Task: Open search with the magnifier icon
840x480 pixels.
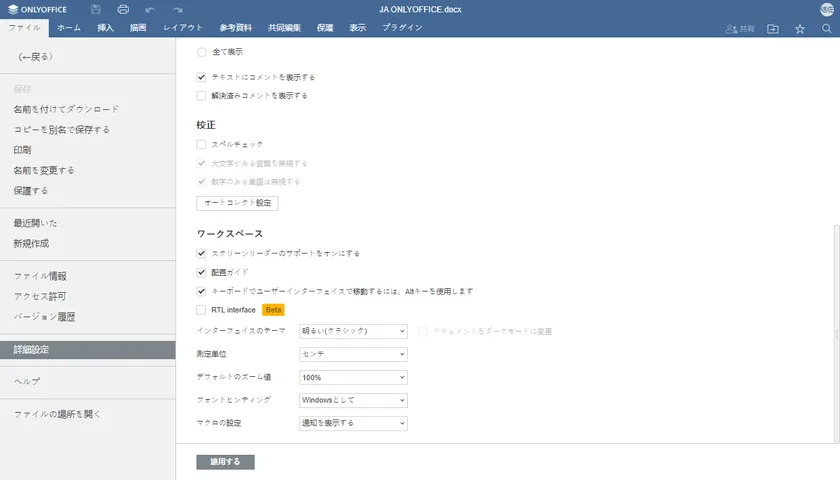Action: [827, 29]
